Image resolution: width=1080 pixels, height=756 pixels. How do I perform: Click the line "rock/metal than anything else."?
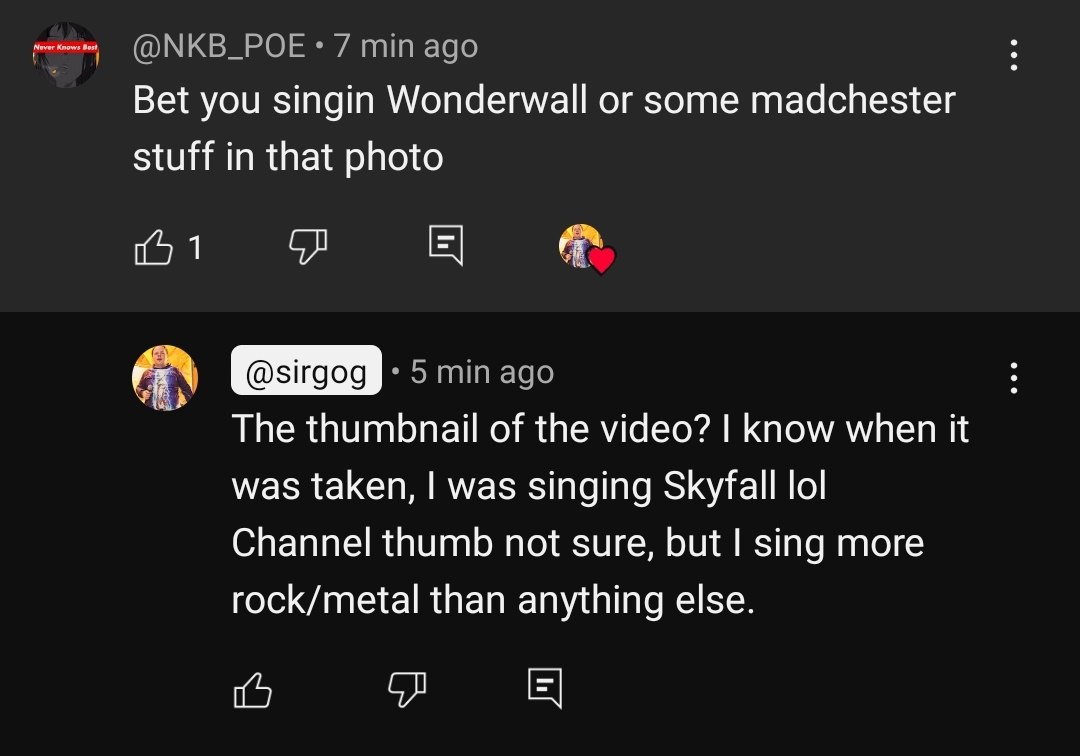click(x=493, y=600)
